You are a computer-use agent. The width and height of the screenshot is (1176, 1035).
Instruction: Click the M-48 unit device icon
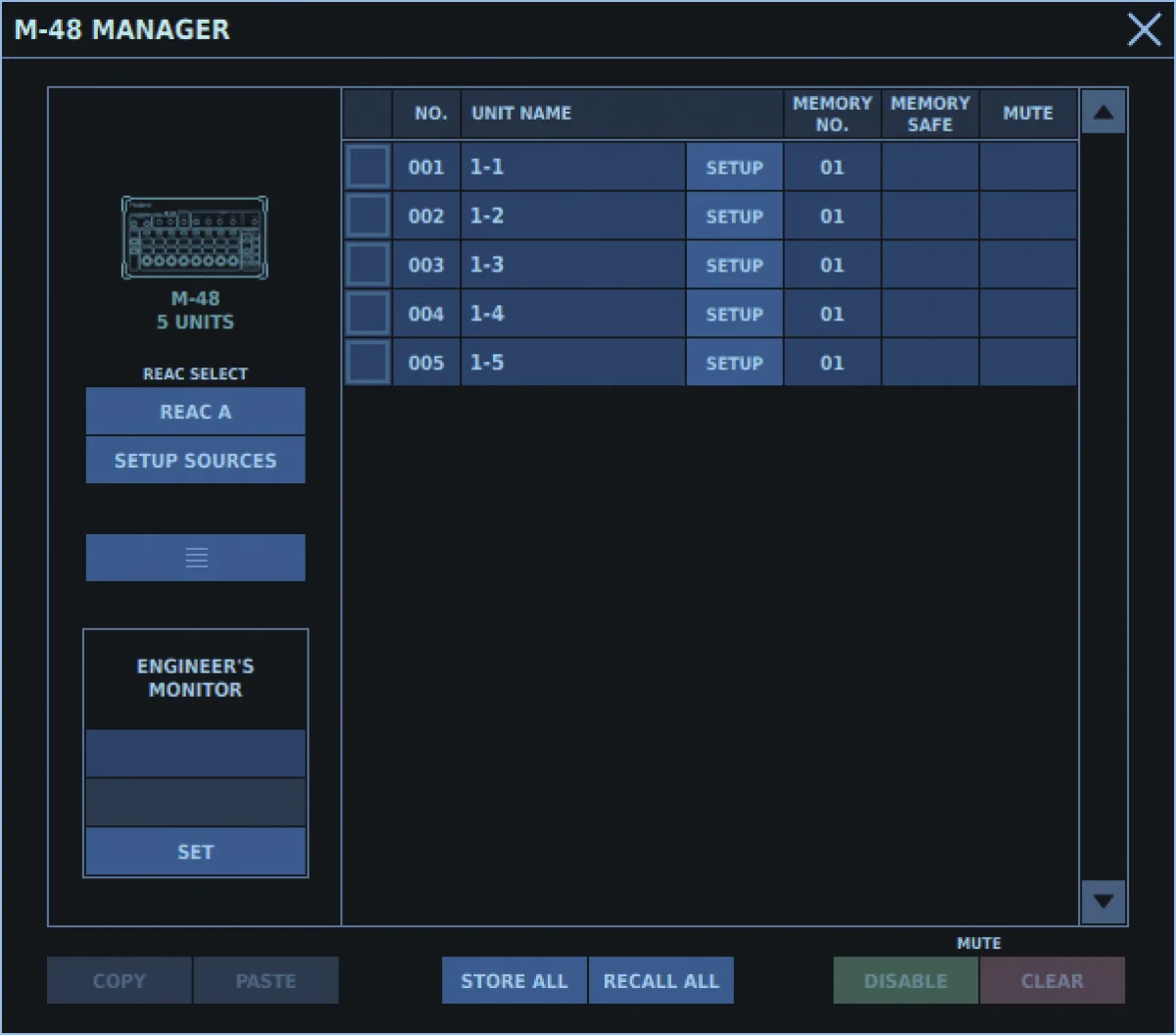point(195,237)
